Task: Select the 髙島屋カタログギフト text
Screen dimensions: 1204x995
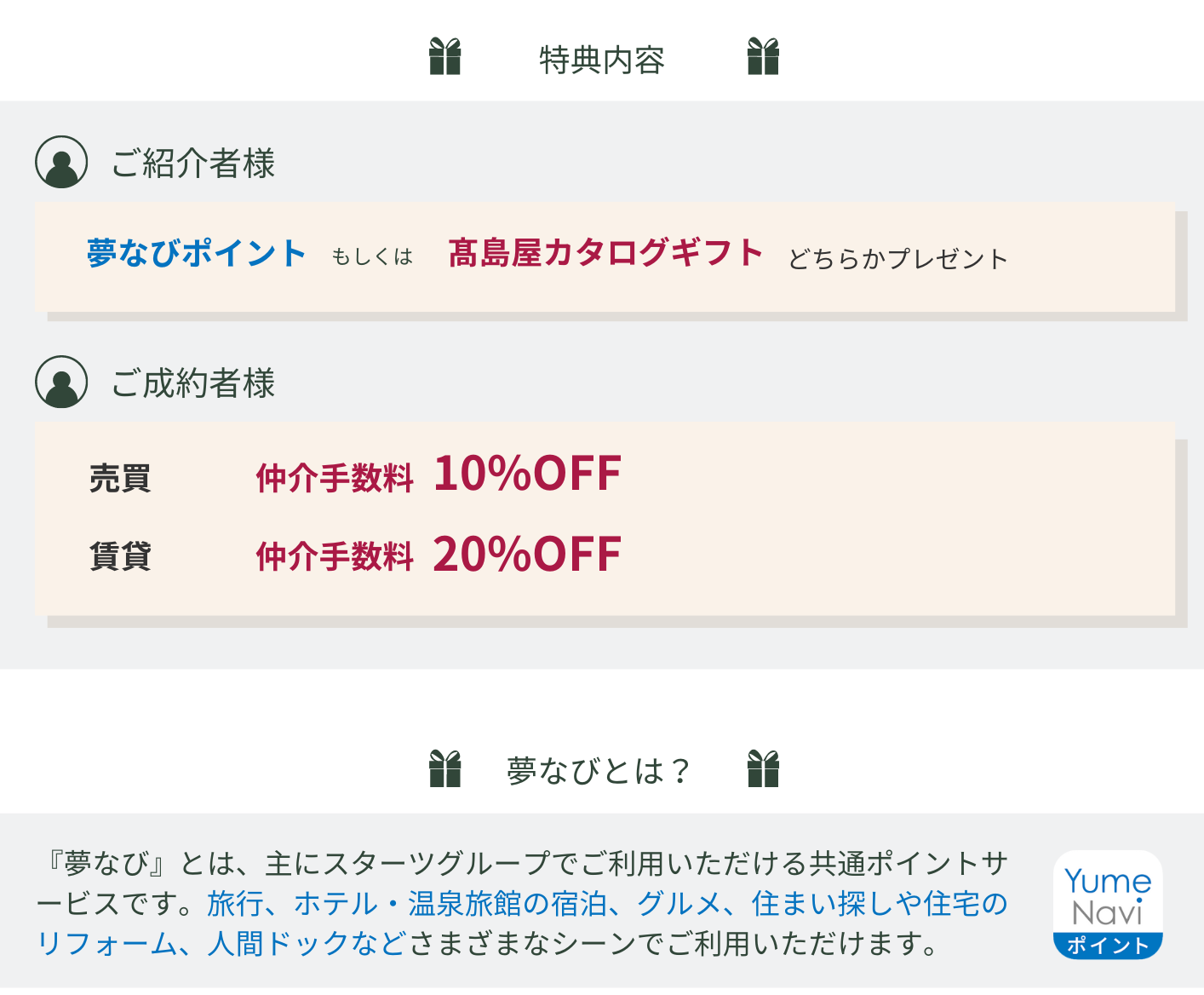Action: pyautogui.click(x=605, y=252)
